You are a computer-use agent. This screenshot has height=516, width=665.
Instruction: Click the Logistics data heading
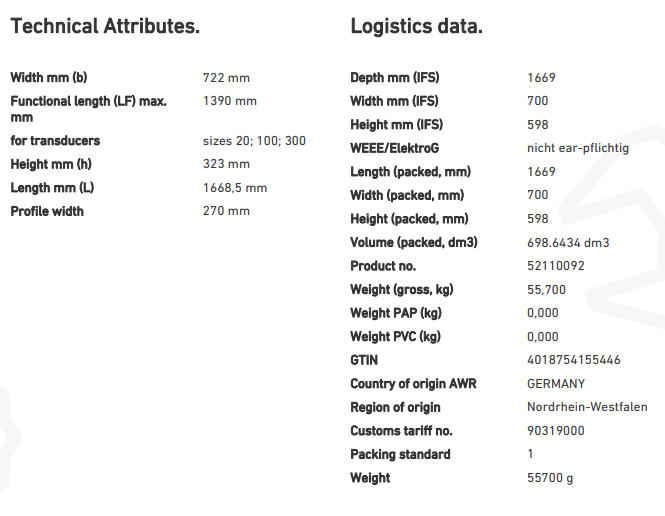(416, 27)
